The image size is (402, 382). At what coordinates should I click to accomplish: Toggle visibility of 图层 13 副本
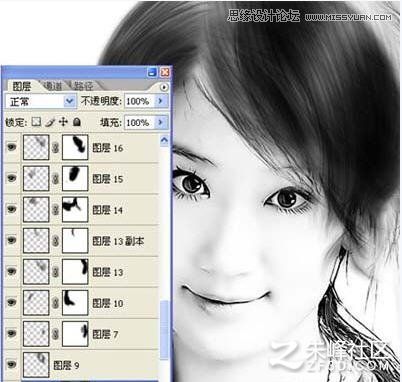12,240
